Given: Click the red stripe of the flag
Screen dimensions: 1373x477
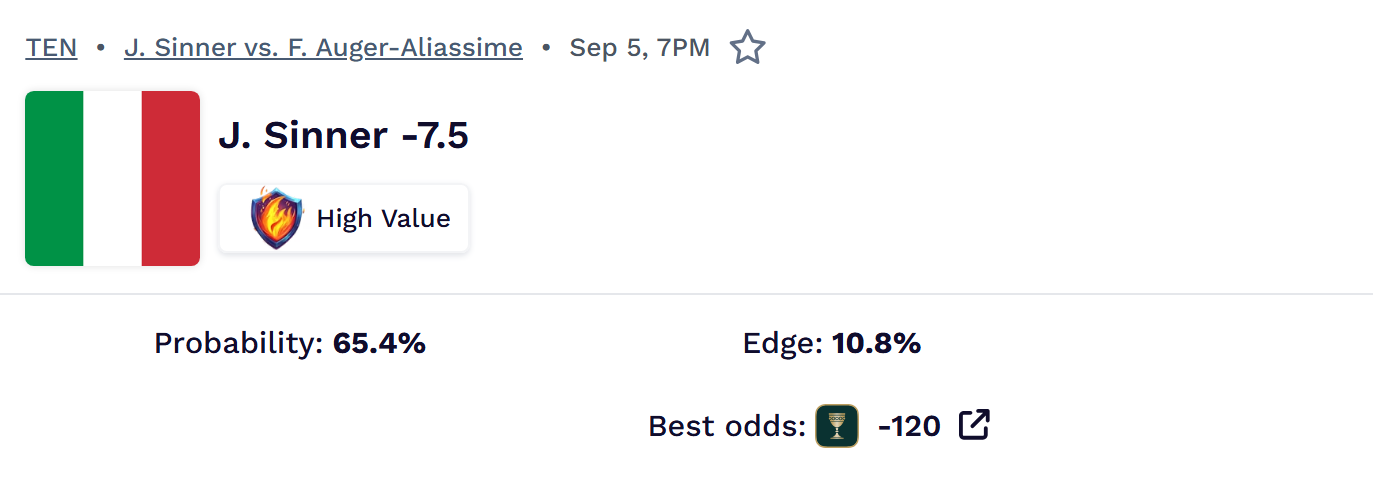Looking at the screenshot, I should pyautogui.click(x=171, y=178).
